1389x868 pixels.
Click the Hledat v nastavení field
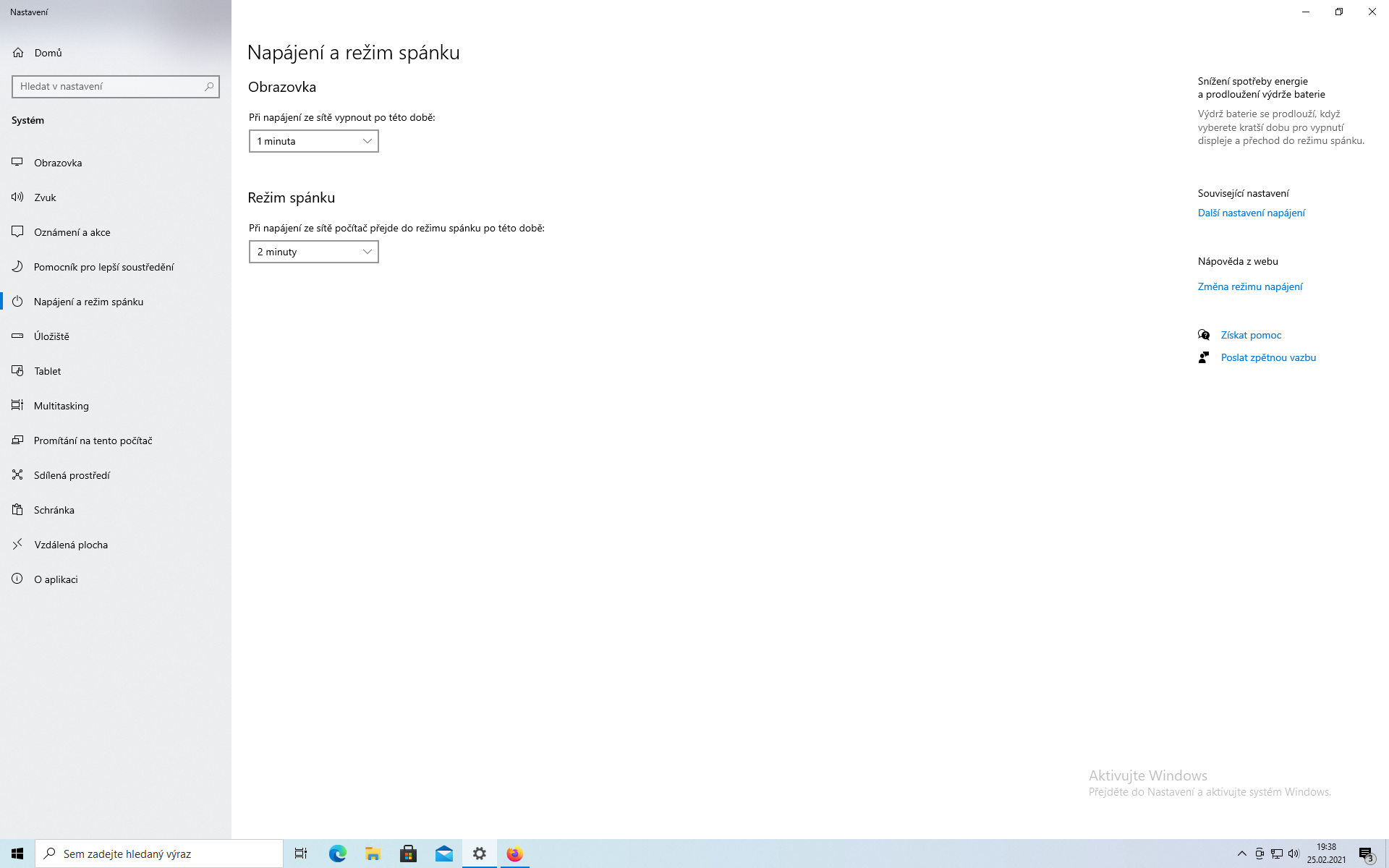(109, 86)
